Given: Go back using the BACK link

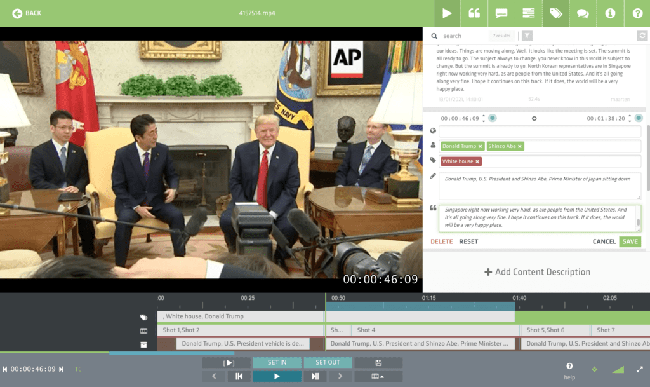Looking at the screenshot, I should (27, 13).
